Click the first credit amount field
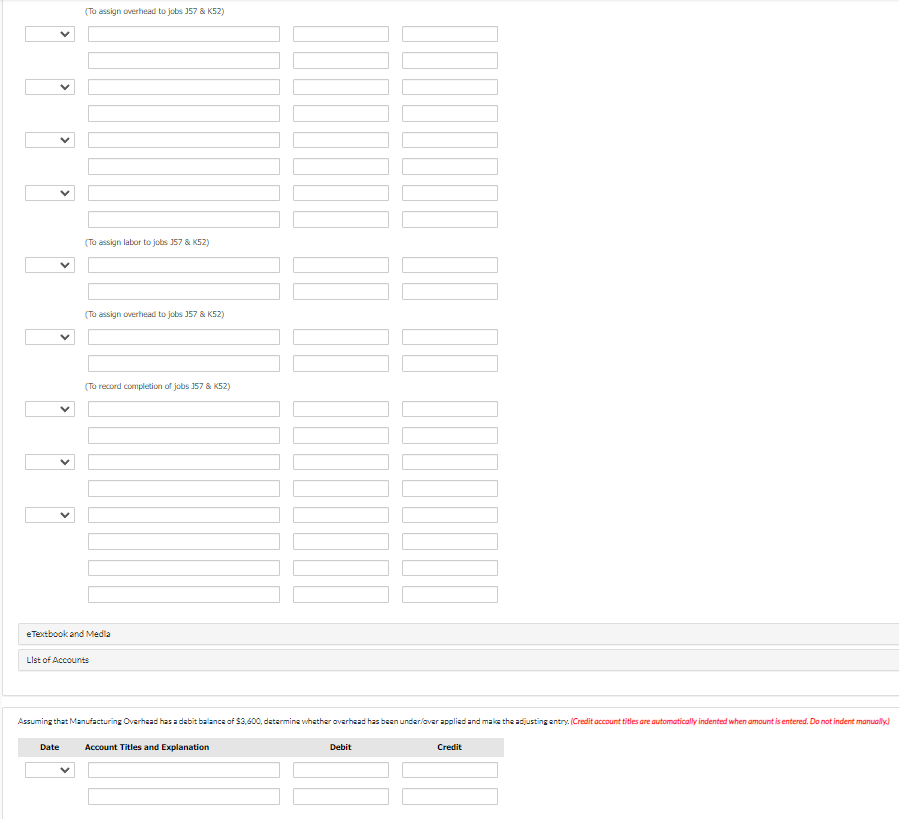Screen dimensions: 899x819 coord(449,33)
